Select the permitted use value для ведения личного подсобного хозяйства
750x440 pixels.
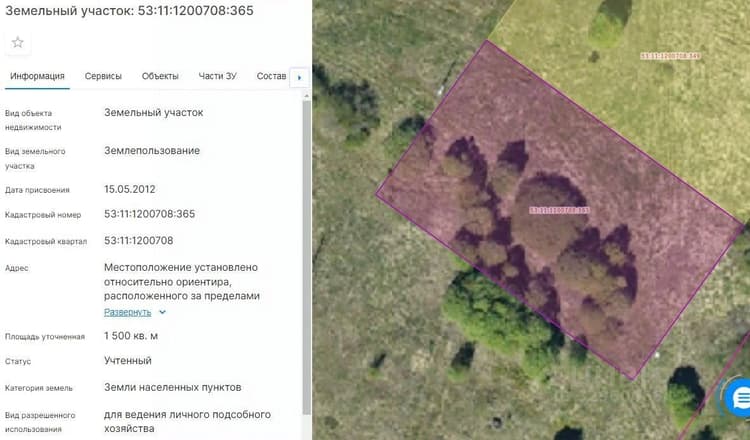(188, 421)
